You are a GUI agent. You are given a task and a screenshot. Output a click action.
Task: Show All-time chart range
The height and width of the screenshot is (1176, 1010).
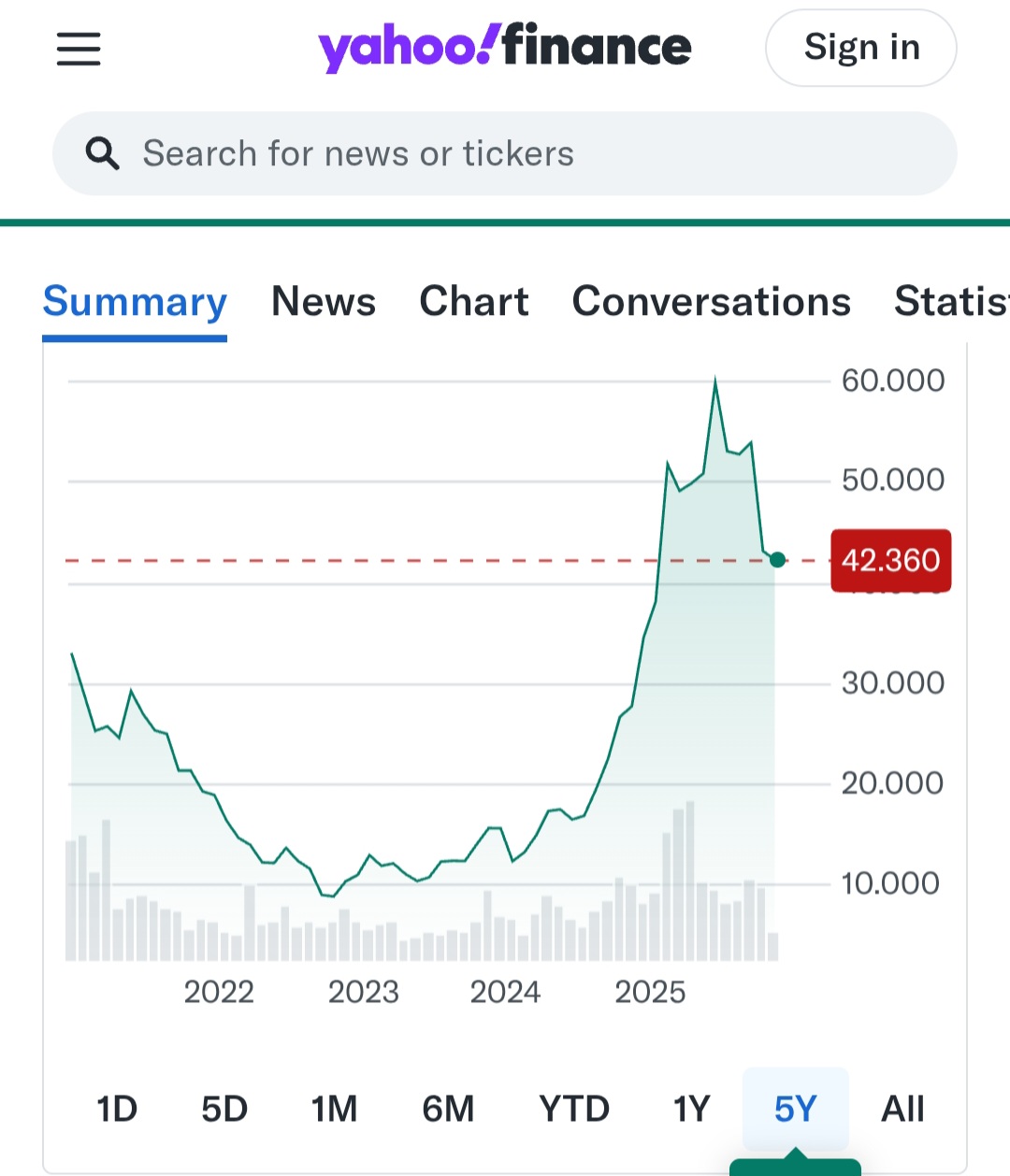[902, 1109]
